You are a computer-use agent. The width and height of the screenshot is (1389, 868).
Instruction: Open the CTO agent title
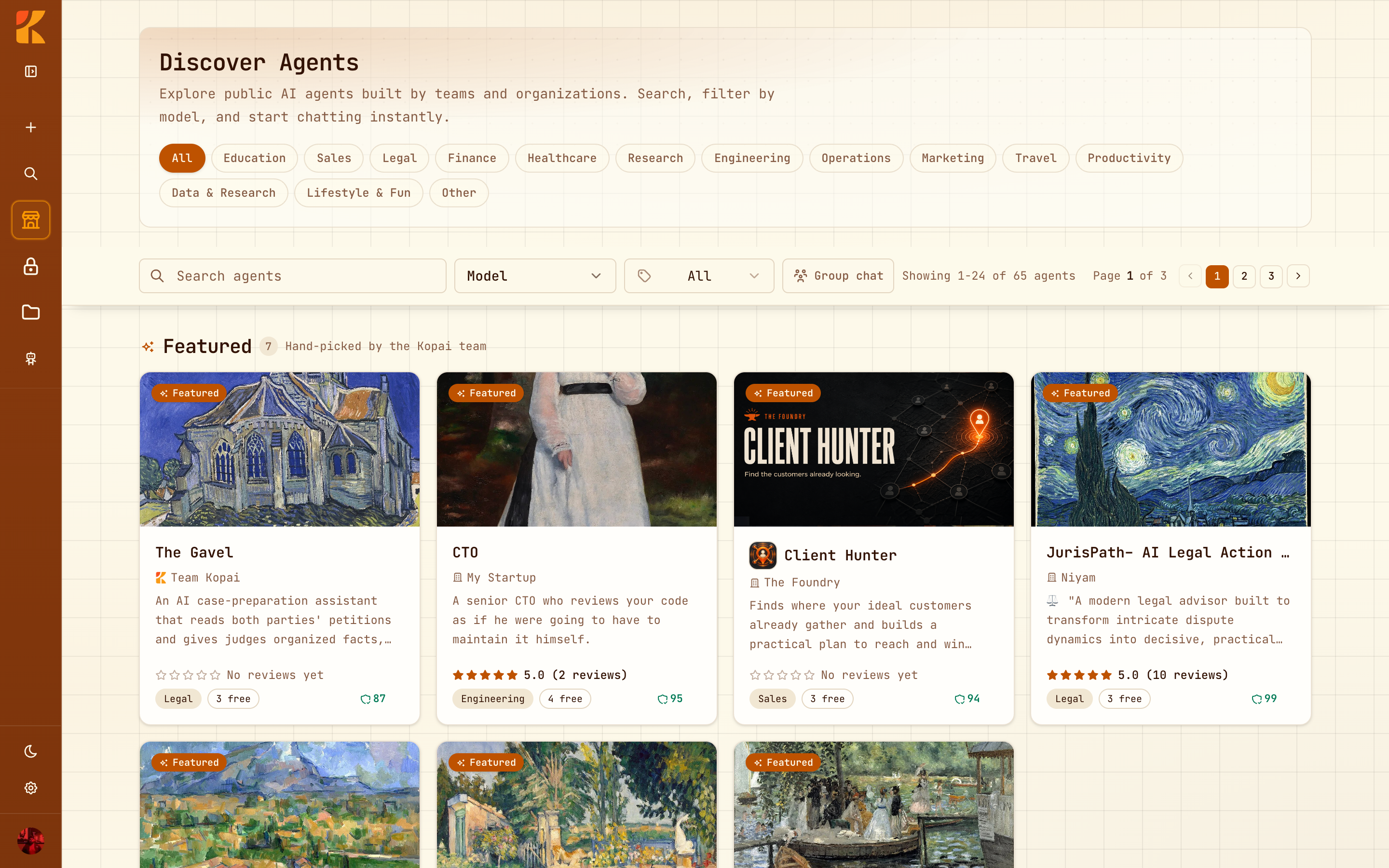click(465, 552)
